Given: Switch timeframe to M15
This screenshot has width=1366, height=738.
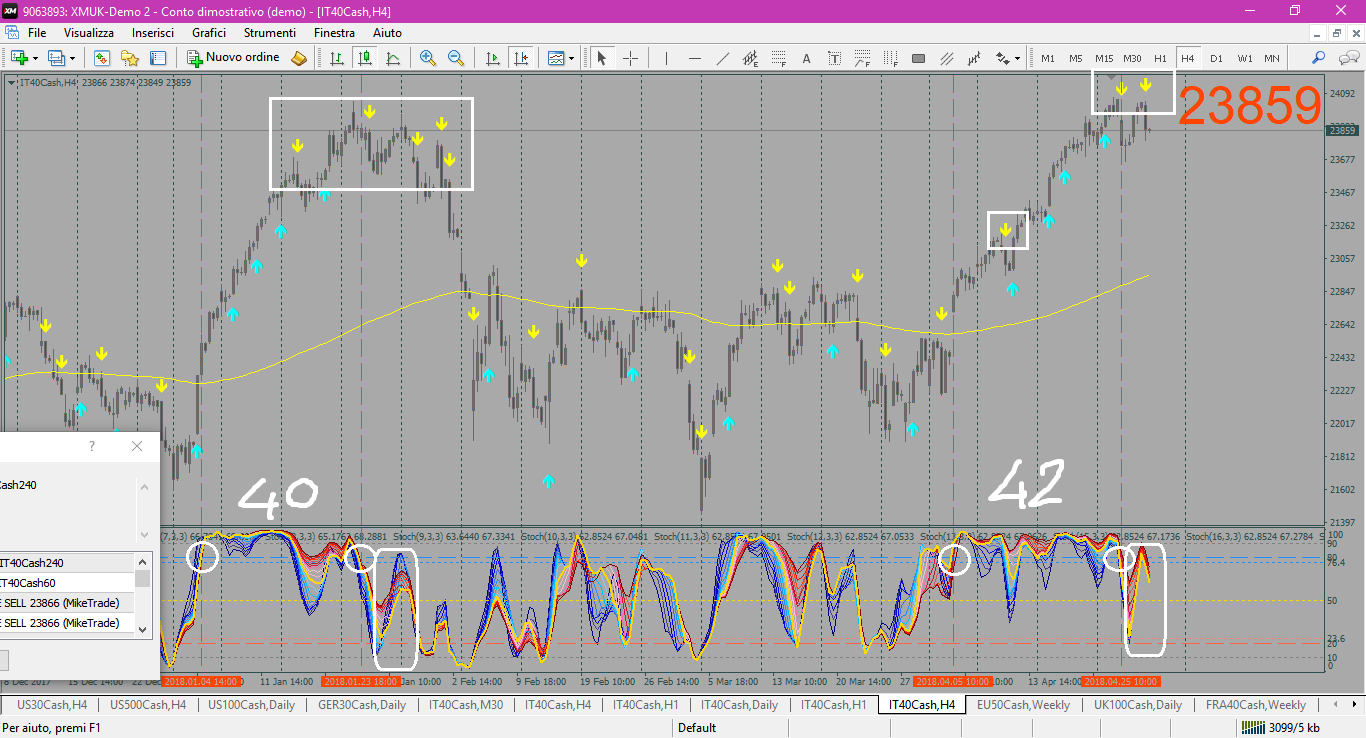Looking at the screenshot, I should (x=1104, y=58).
